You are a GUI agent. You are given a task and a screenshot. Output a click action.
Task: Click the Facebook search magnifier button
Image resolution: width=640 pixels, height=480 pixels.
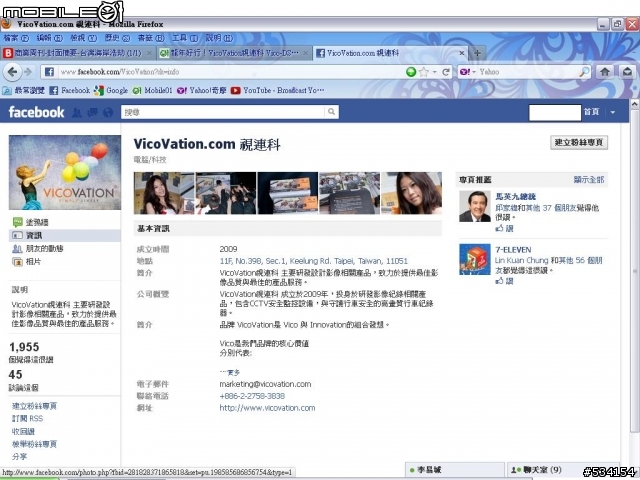pyautogui.click(x=331, y=112)
